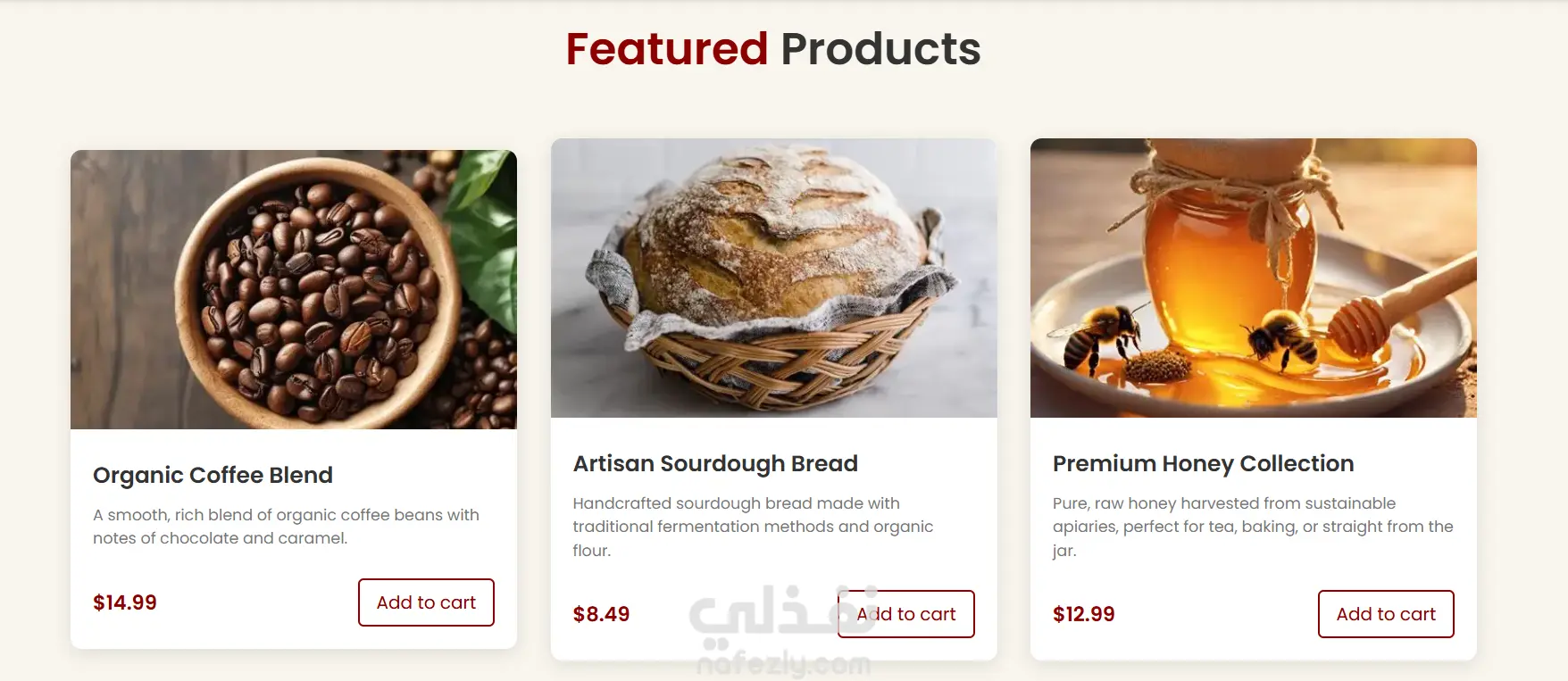Add Organic Coffee Blend to cart

(x=426, y=602)
